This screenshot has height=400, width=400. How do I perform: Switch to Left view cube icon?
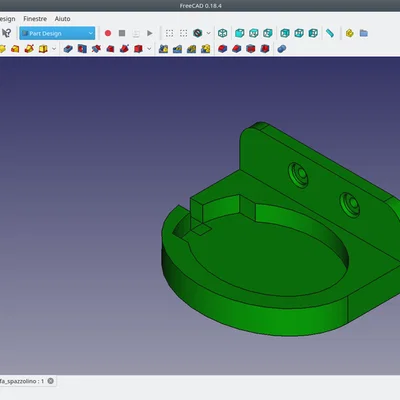tap(313, 33)
